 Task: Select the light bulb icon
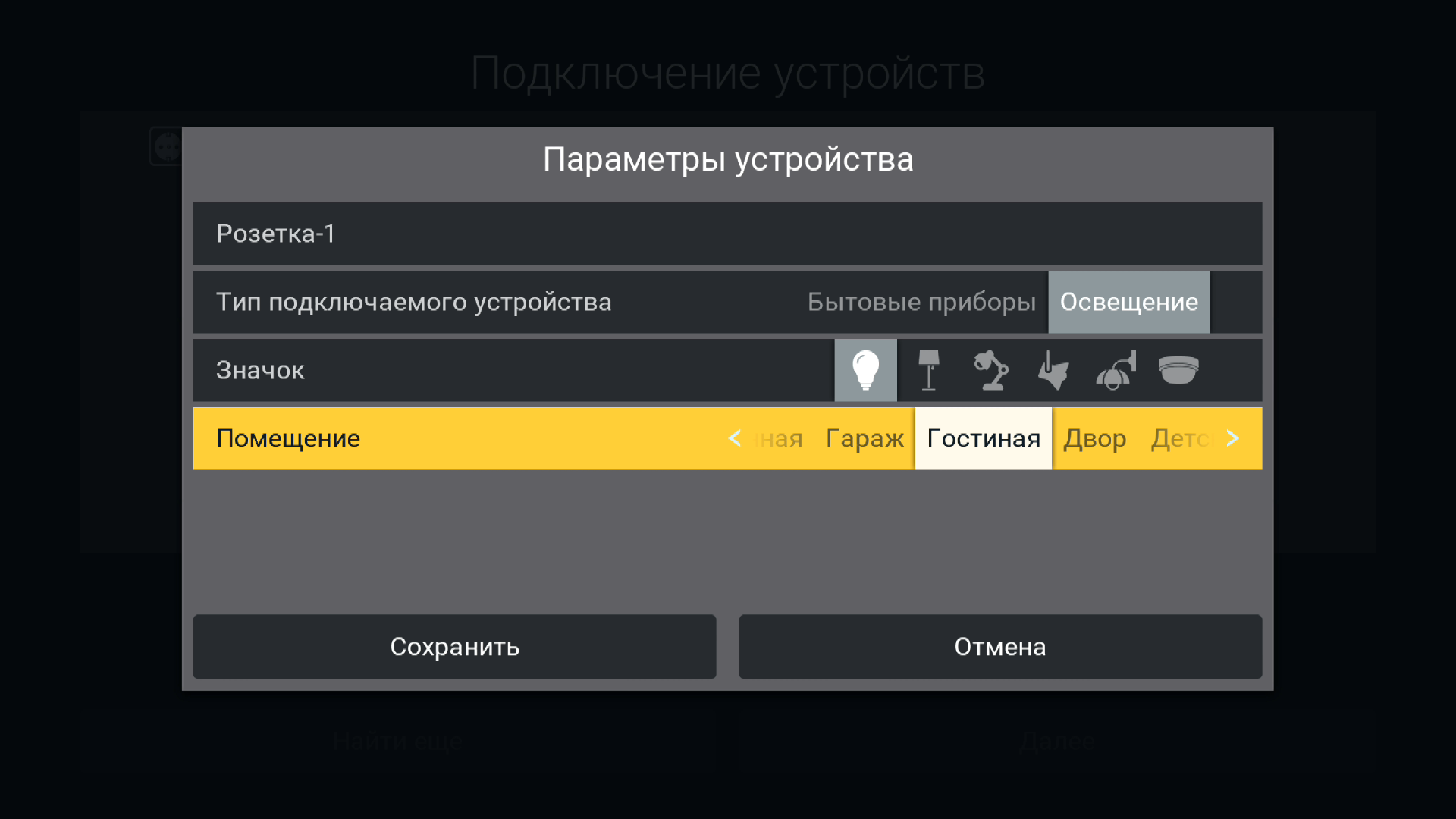(x=865, y=370)
